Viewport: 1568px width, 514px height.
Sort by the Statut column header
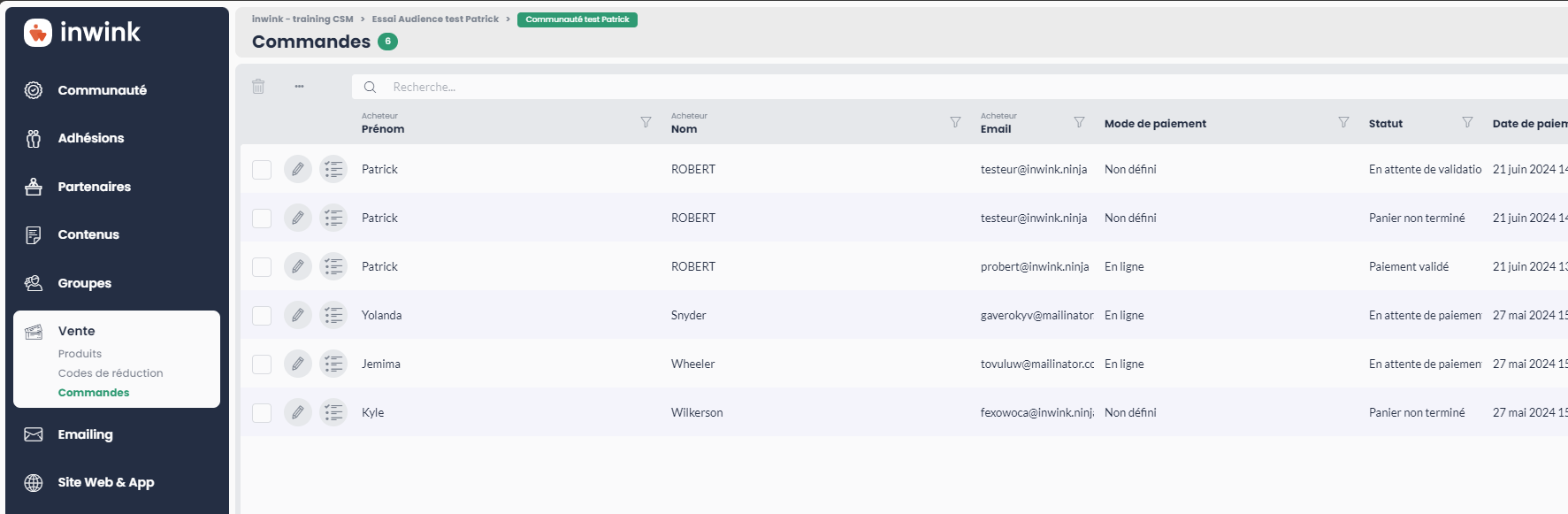(x=1386, y=124)
